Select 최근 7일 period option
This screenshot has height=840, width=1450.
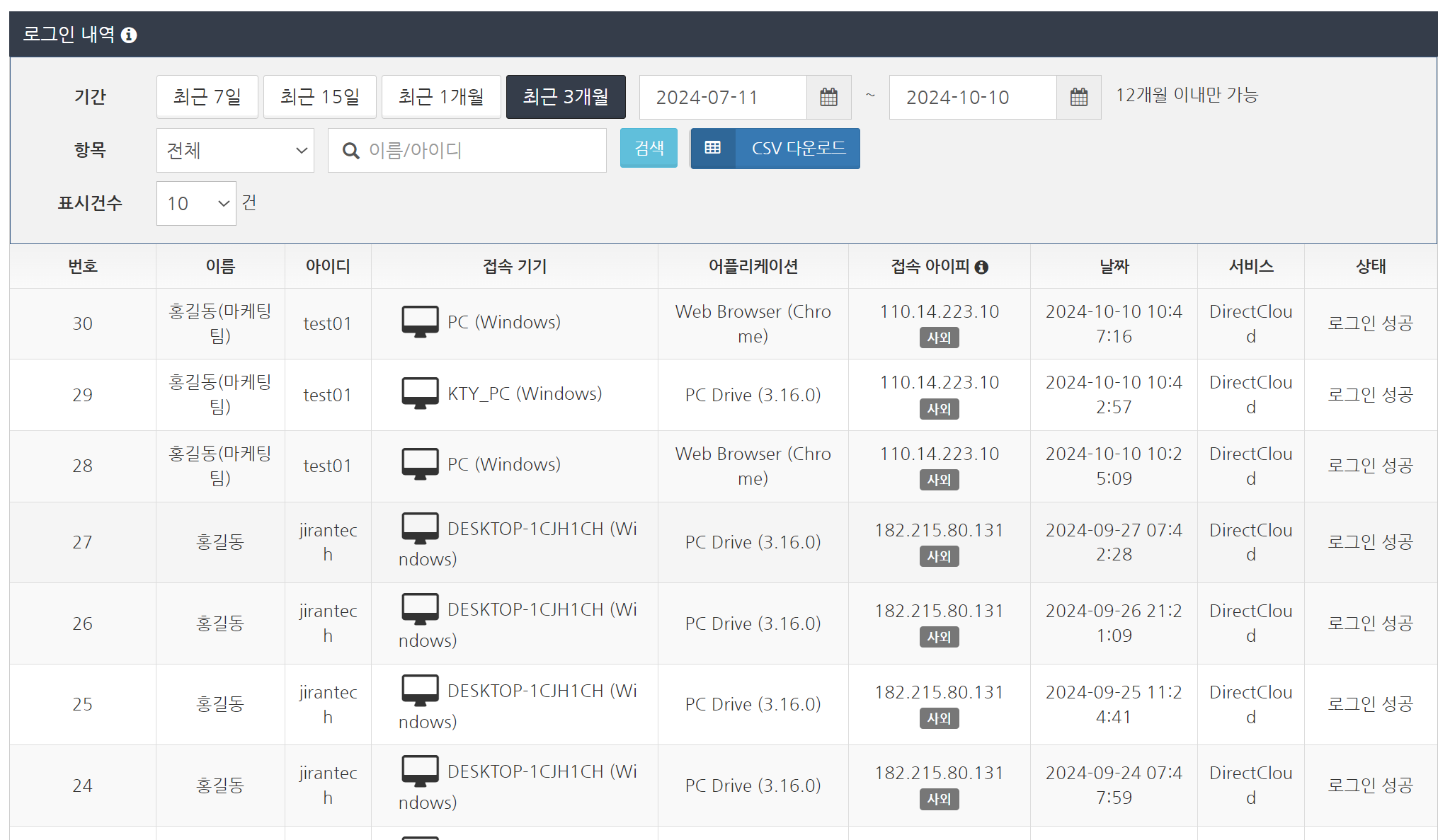[x=207, y=97]
